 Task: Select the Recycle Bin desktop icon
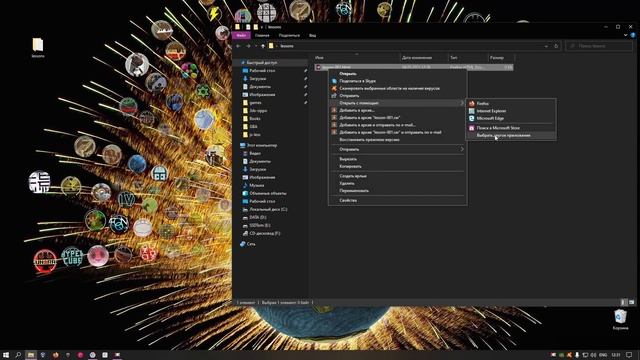point(620,320)
